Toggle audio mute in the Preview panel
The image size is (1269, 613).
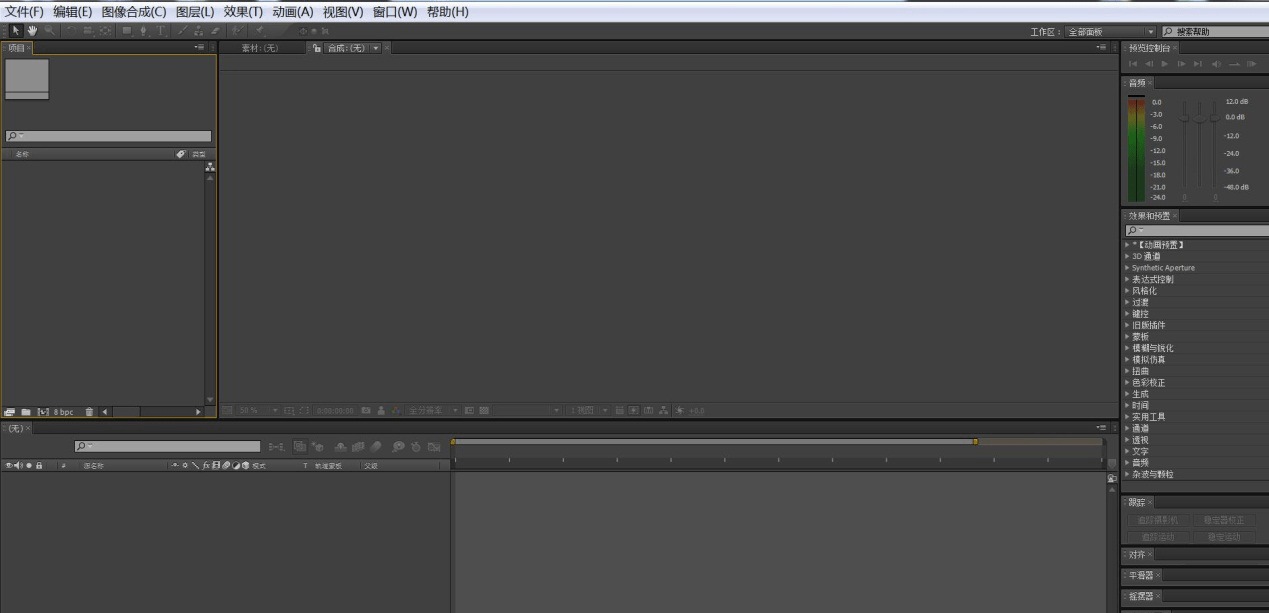[1217, 64]
